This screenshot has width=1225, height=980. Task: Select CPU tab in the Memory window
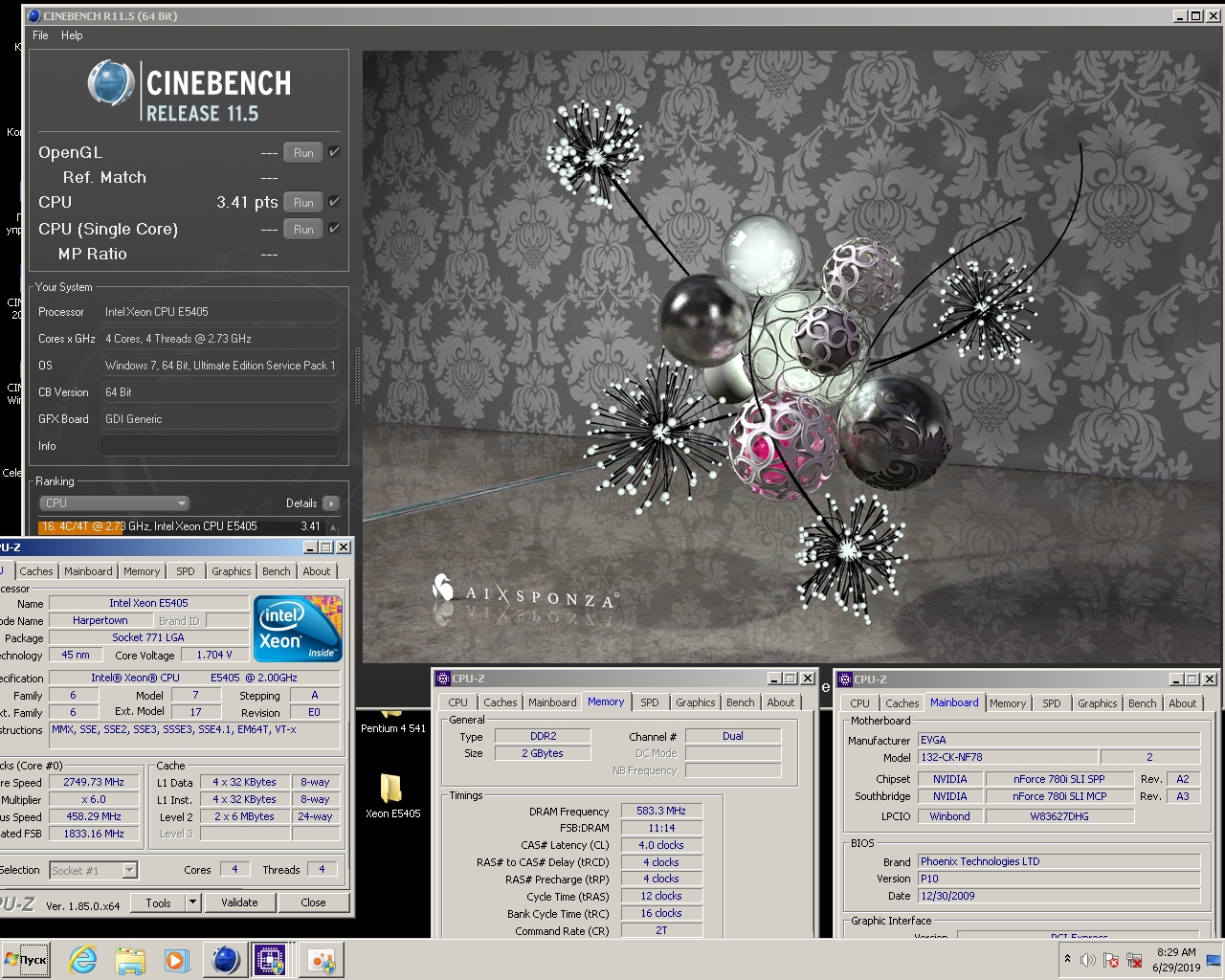pyautogui.click(x=458, y=702)
